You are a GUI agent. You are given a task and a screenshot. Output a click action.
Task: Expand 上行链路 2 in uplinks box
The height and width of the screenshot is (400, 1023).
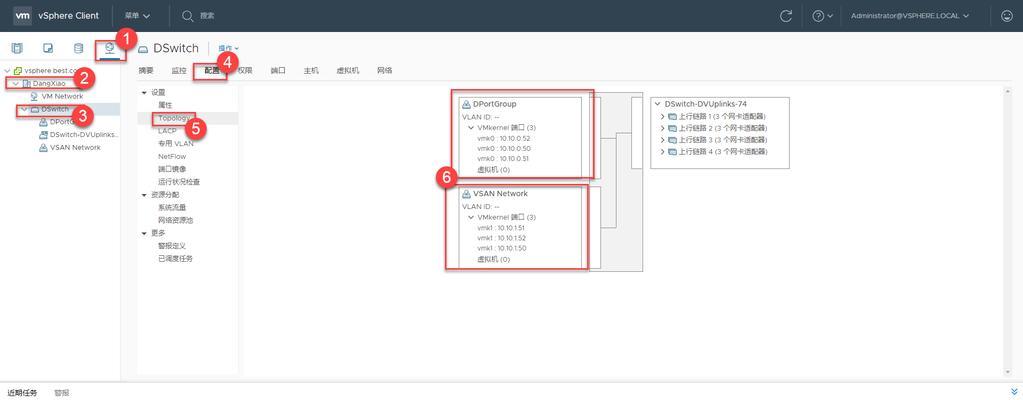tap(663, 128)
